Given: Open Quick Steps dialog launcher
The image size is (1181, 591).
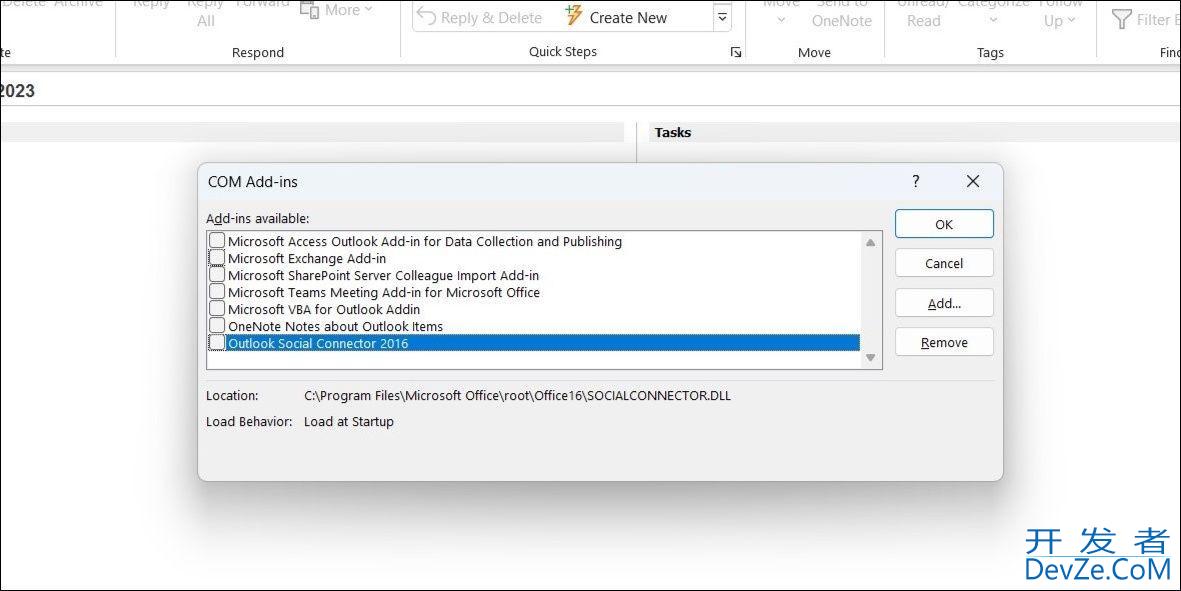Looking at the screenshot, I should pos(736,52).
